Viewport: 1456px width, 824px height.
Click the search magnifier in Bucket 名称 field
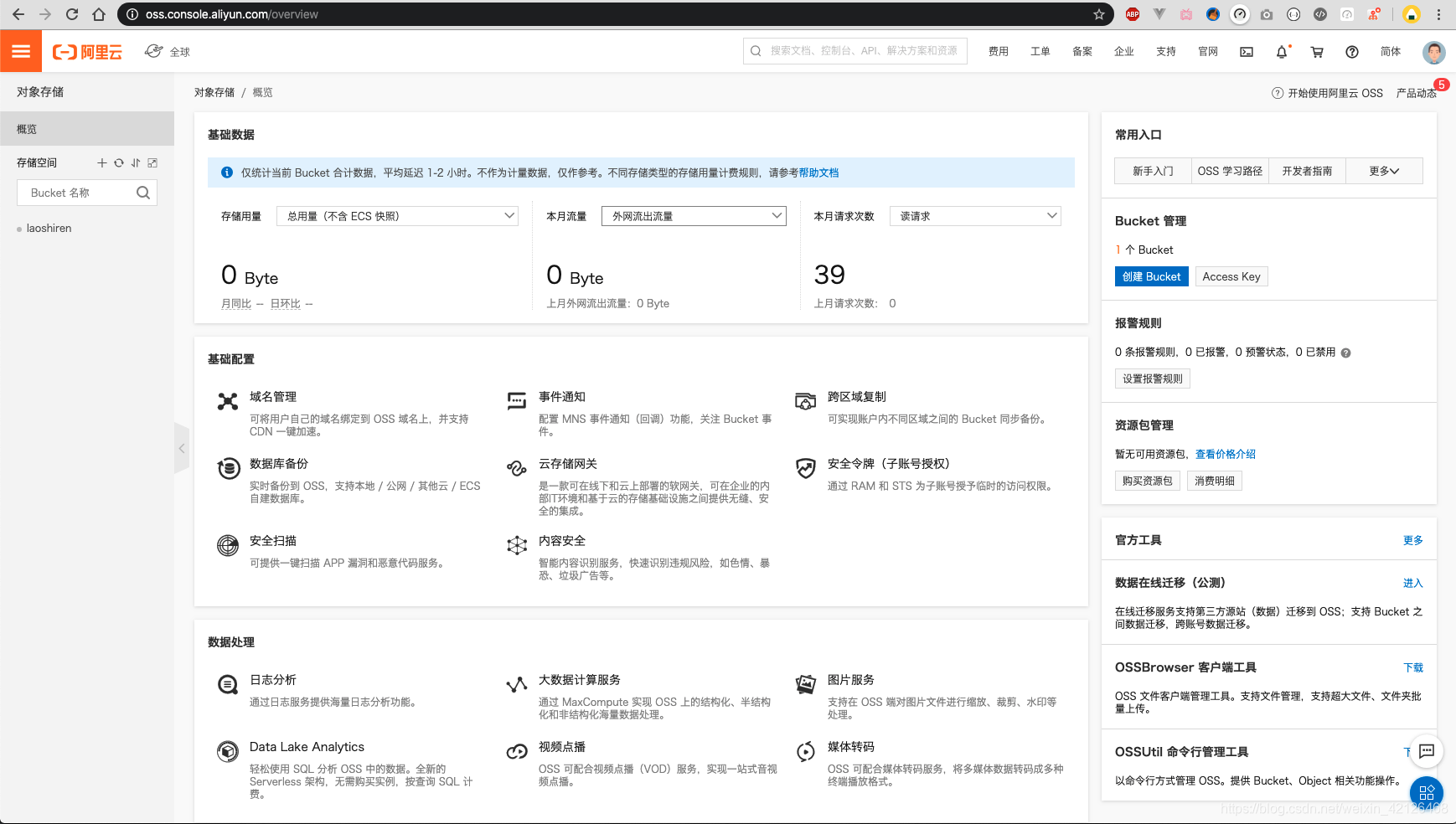coord(143,193)
